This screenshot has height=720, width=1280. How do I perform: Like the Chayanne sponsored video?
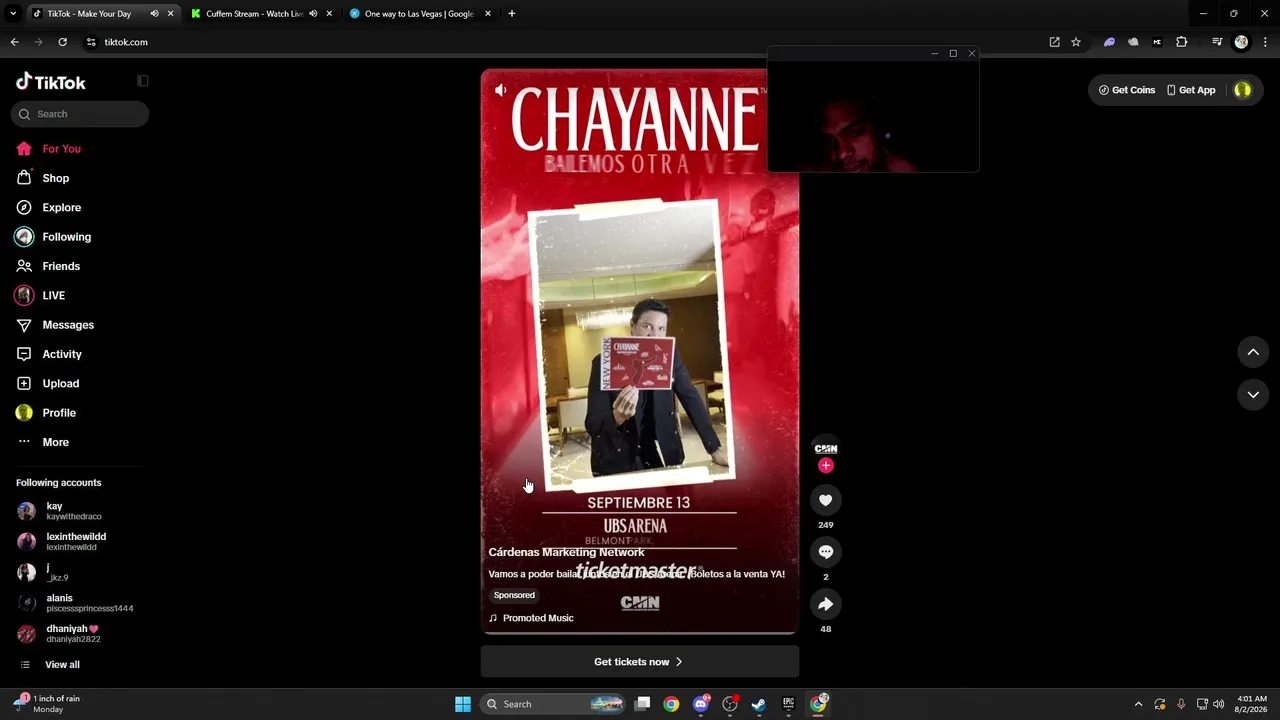[x=825, y=500]
